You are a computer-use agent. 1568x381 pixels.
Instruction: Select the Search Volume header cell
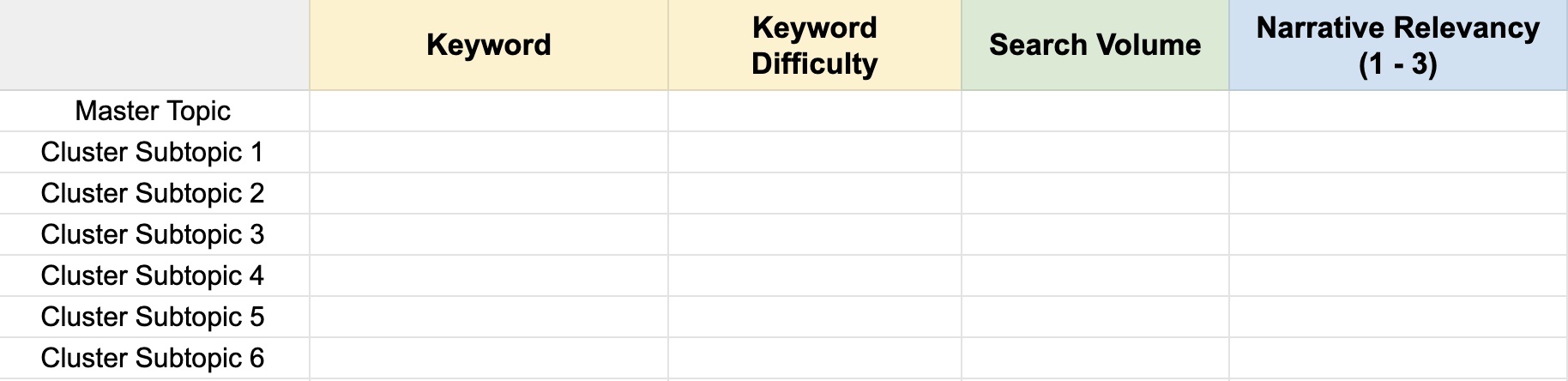[1095, 45]
